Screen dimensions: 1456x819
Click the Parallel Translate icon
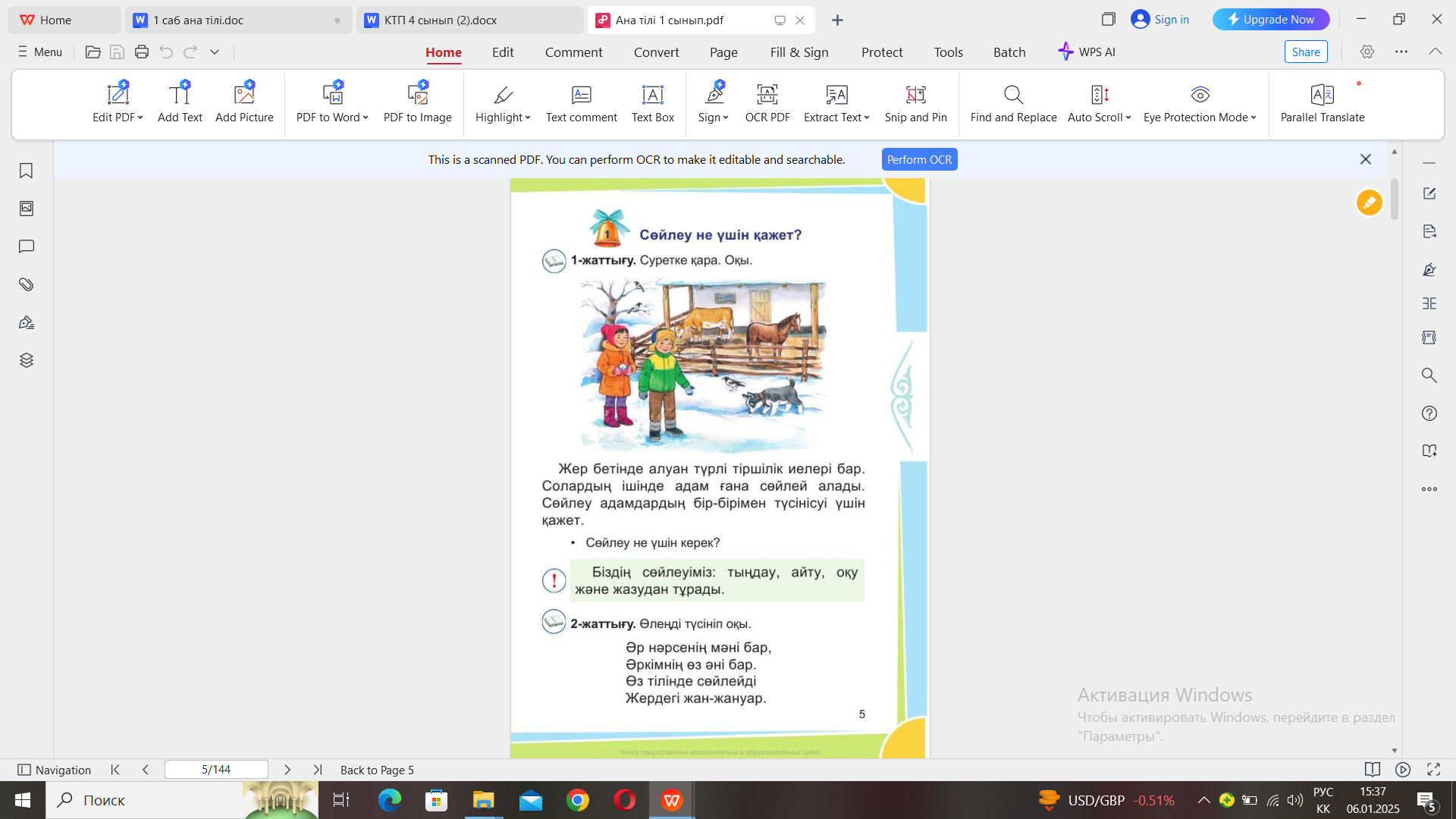pos(1322,96)
